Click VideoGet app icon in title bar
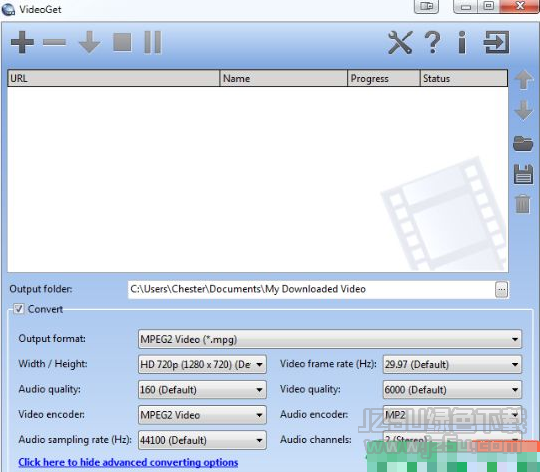 [8, 9]
